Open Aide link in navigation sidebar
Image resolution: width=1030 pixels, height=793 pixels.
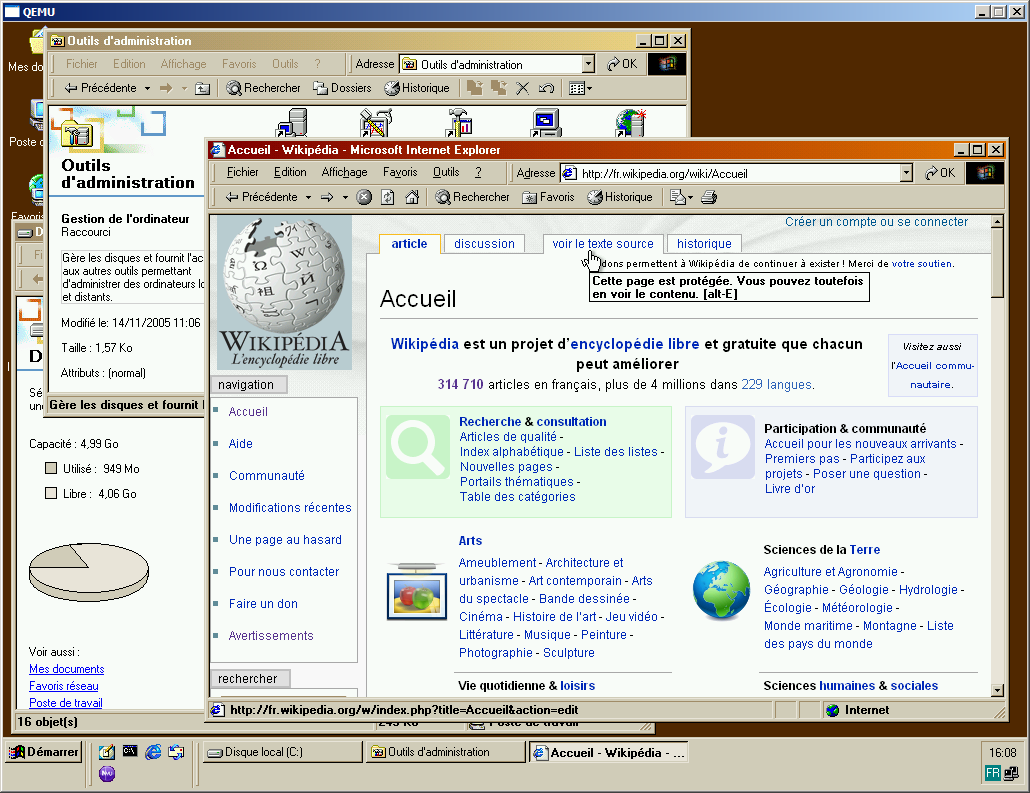[240, 443]
